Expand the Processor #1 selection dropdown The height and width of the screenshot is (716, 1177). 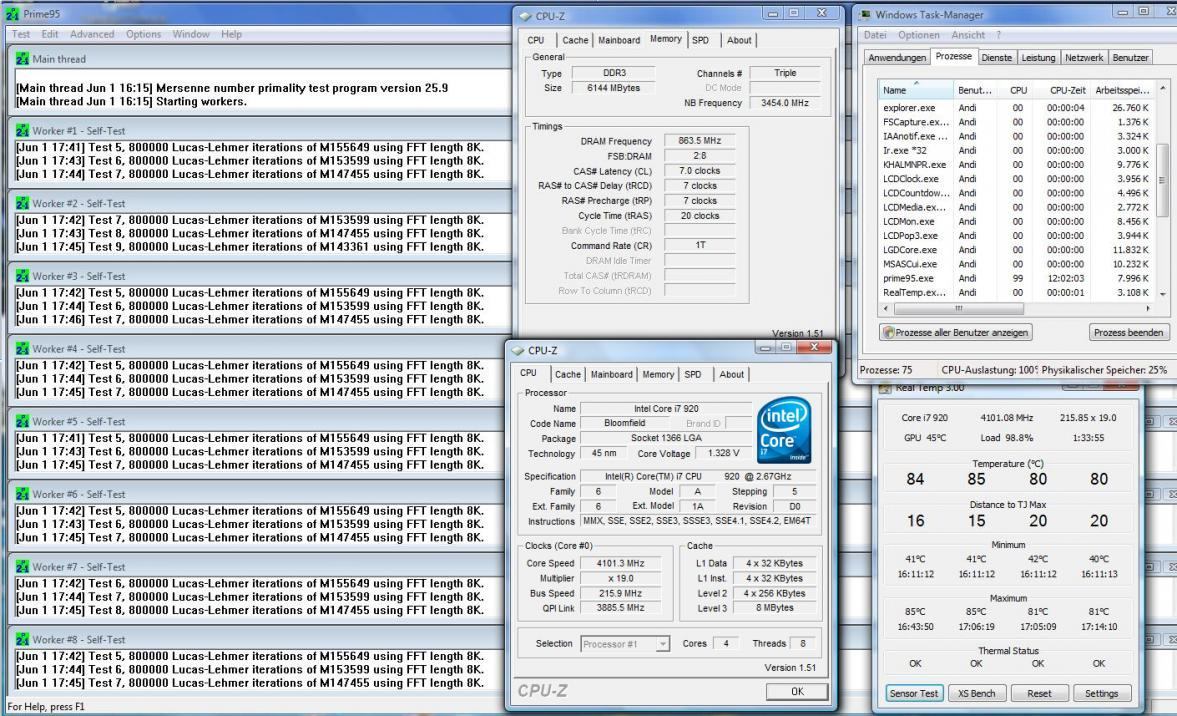click(663, 645)
